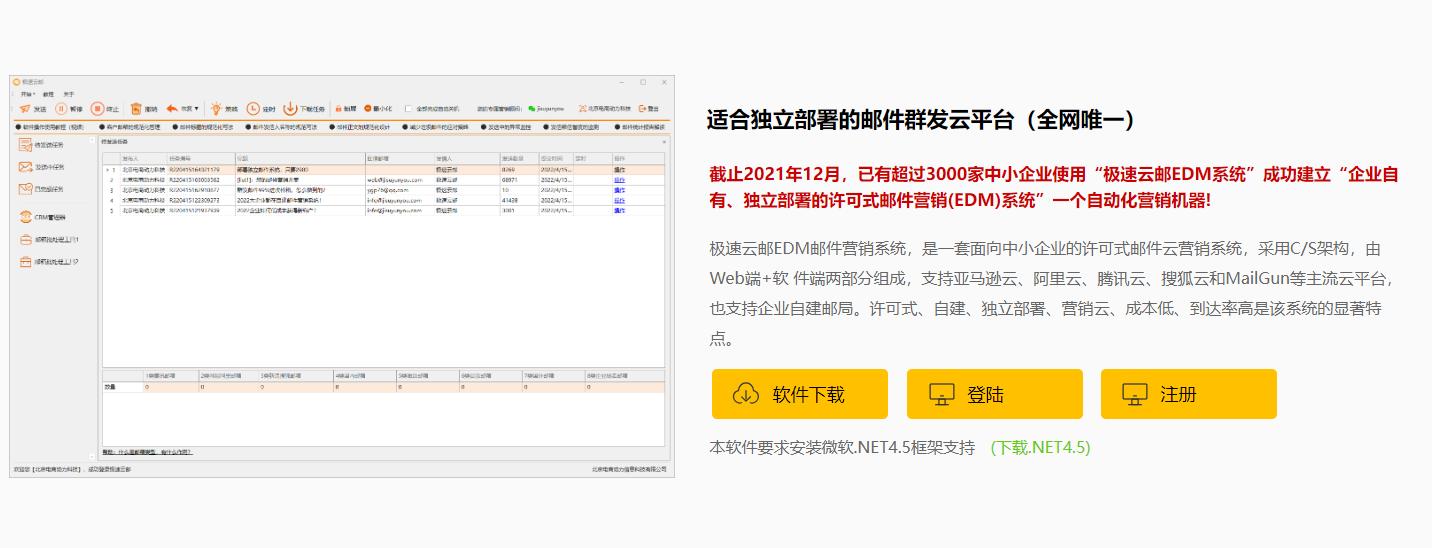Image resolution: width=1432 pixels, height=548 pixels.
Task: Click the 定时 clock toolbar icon
Action: 253,108
